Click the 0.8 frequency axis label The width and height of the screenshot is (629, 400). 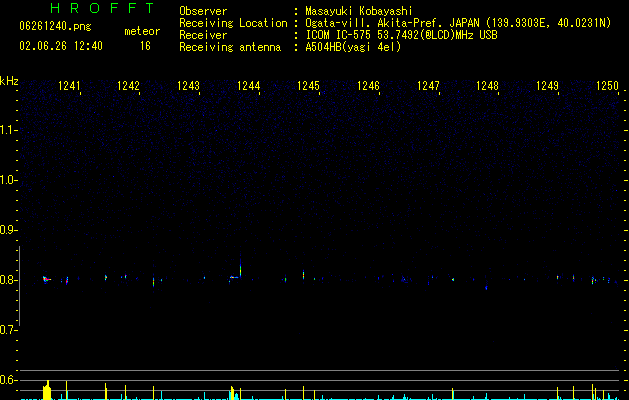point(7,280)
